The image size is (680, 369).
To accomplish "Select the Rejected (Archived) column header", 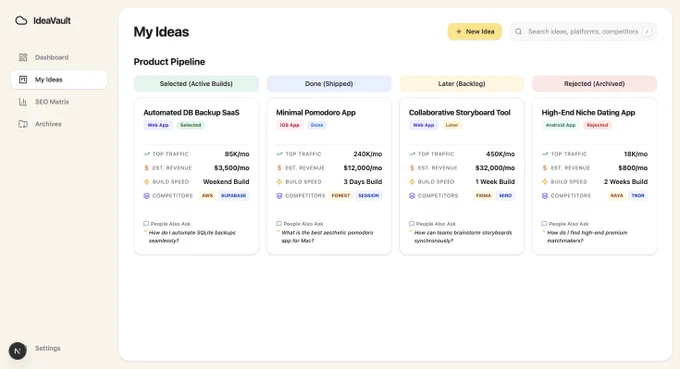I will click(594, 84).
